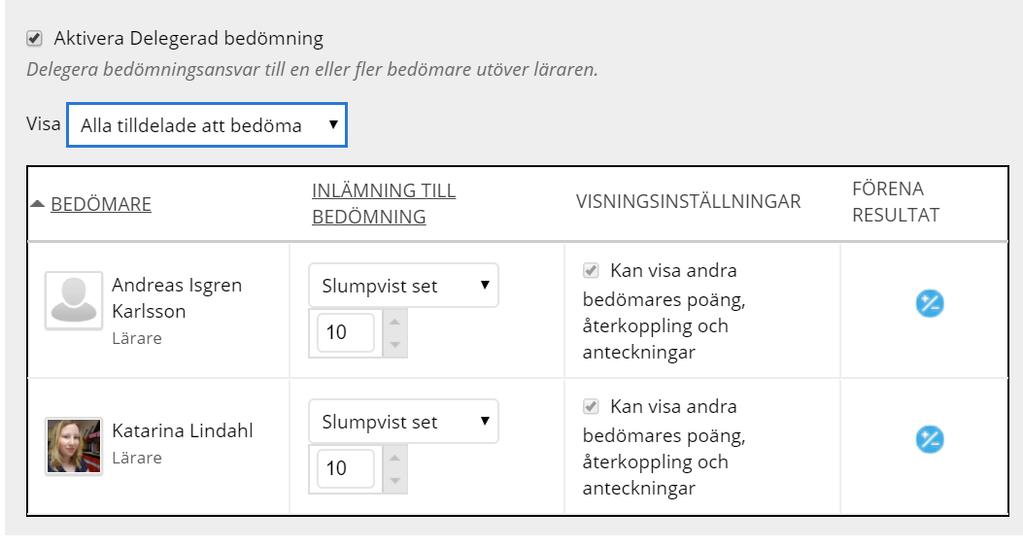Click the reconcile grades icon for Andreas Isgren Karlsson
The image size is (1023, 547).
pos(930,304)
